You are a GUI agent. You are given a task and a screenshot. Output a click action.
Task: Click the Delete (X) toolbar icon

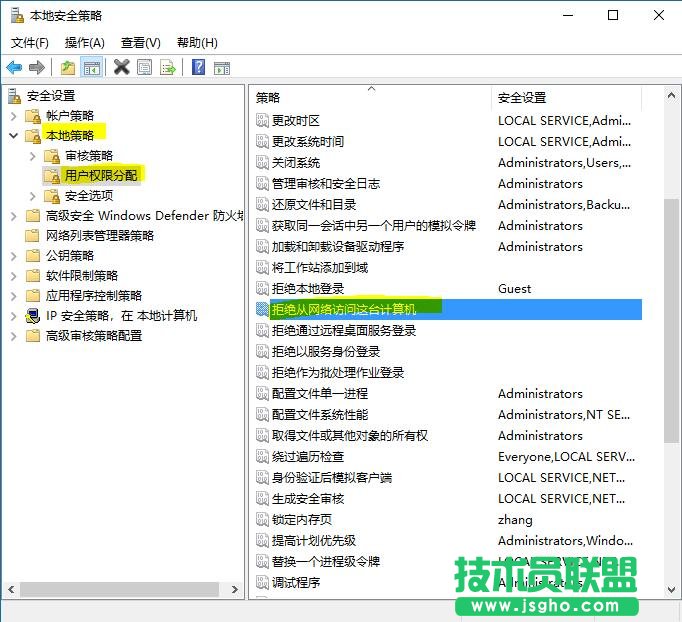(x=122, y=68)
